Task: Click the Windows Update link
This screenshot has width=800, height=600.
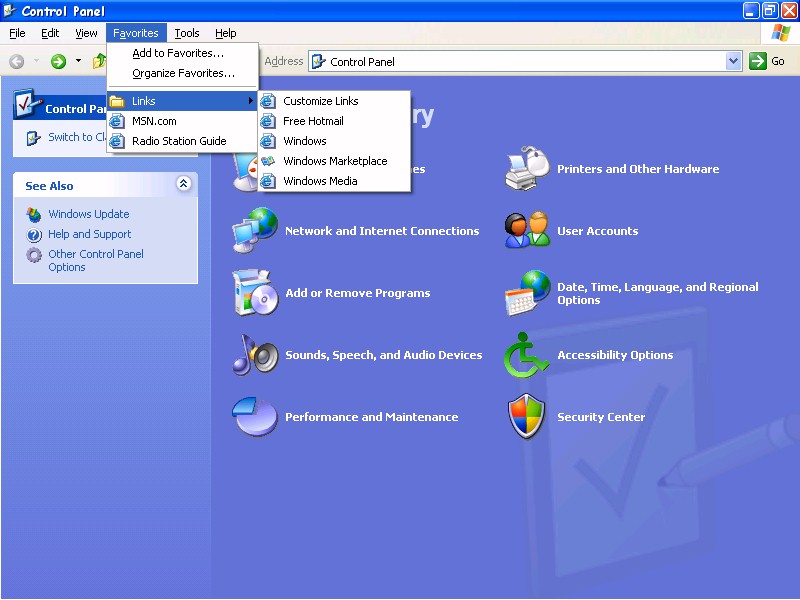Action: (x=88, y=214)
